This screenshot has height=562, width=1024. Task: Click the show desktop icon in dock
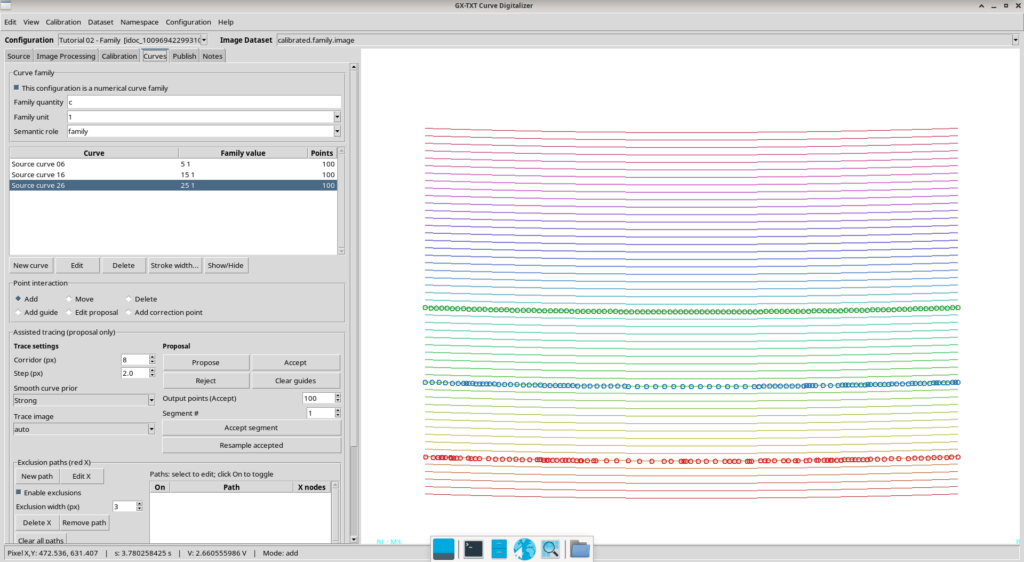tap(443, 549)
